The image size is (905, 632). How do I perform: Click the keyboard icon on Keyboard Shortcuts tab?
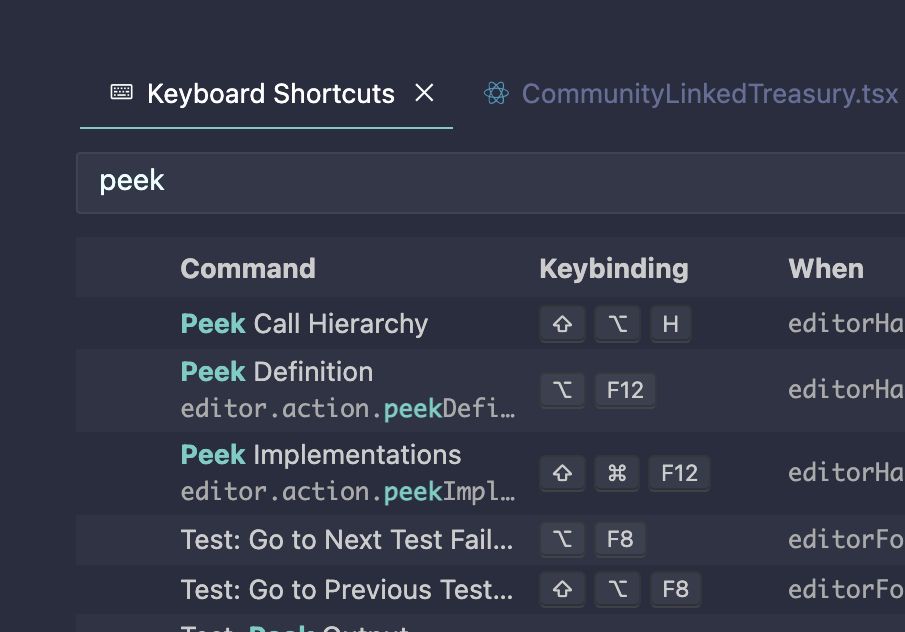(x=121, y=92)
